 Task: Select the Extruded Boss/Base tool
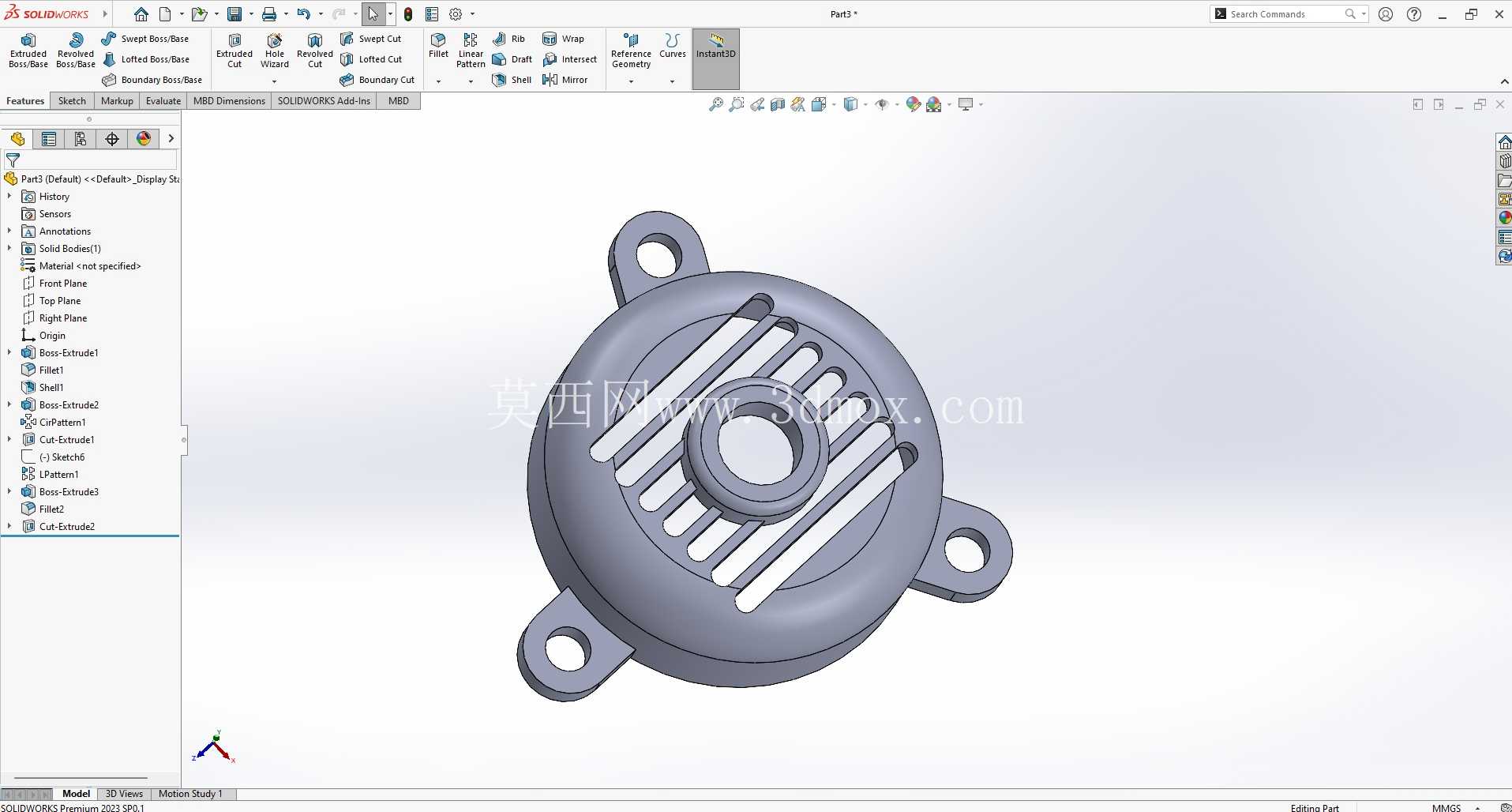click(x=28, y=51)
